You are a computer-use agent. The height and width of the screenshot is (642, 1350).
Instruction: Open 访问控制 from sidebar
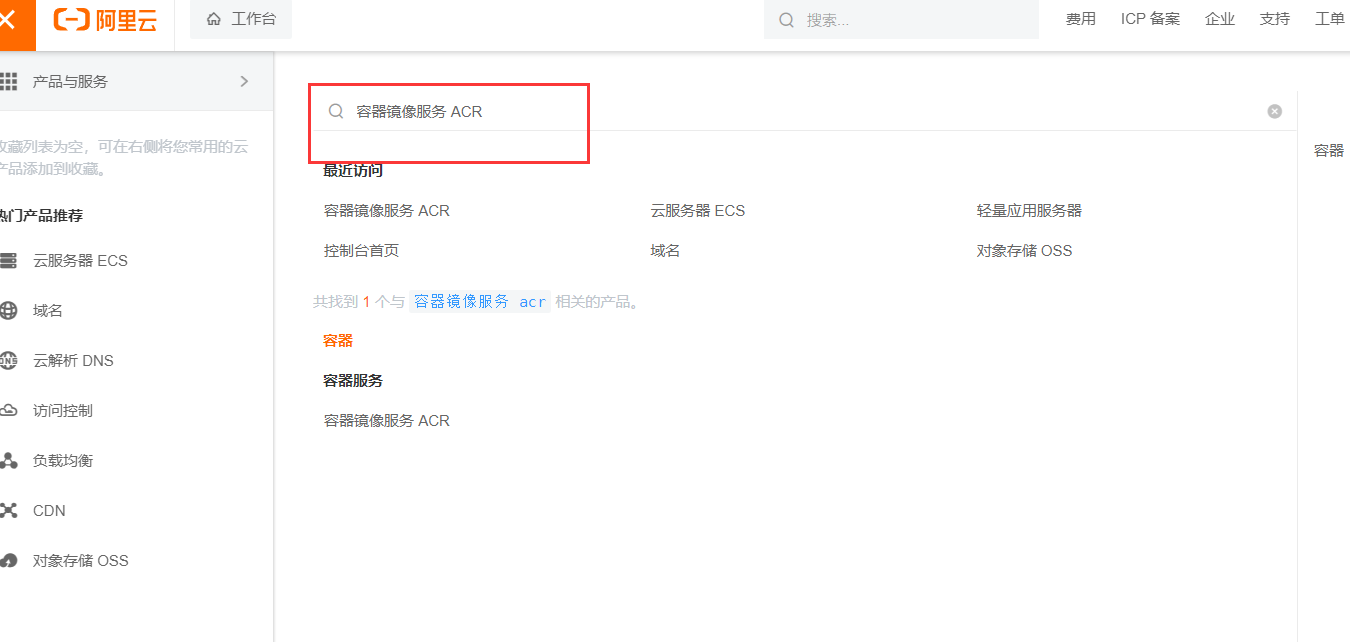tap(63, 411)
